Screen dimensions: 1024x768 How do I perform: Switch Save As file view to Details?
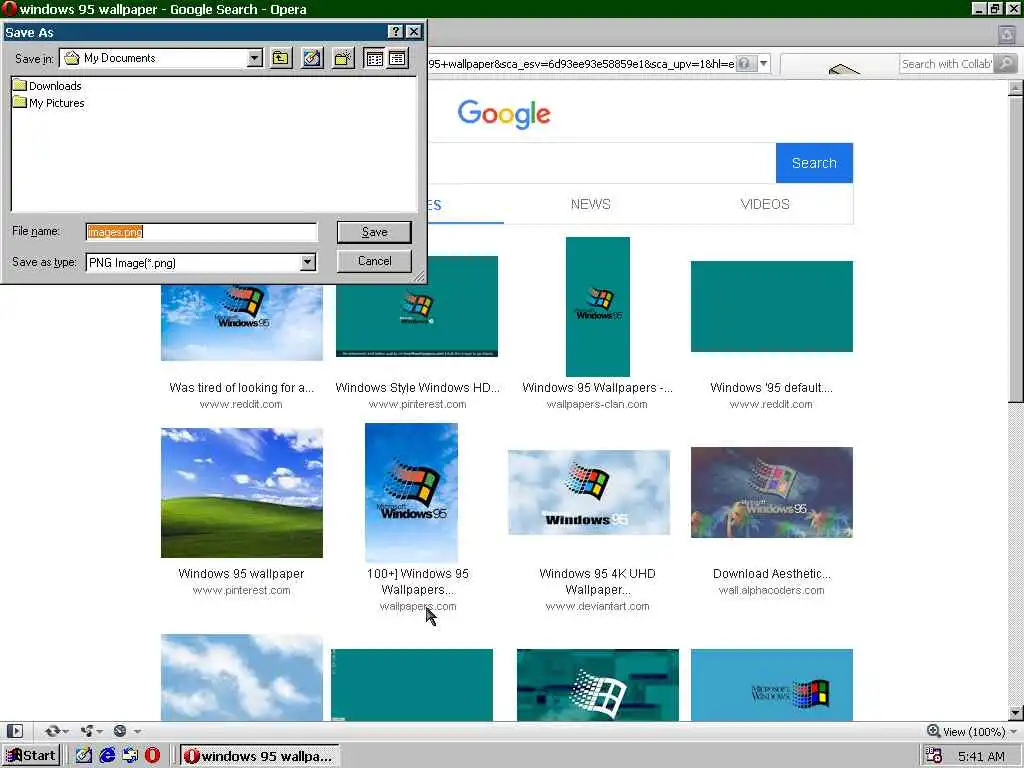pyautogui.click(x=397, y=58)
